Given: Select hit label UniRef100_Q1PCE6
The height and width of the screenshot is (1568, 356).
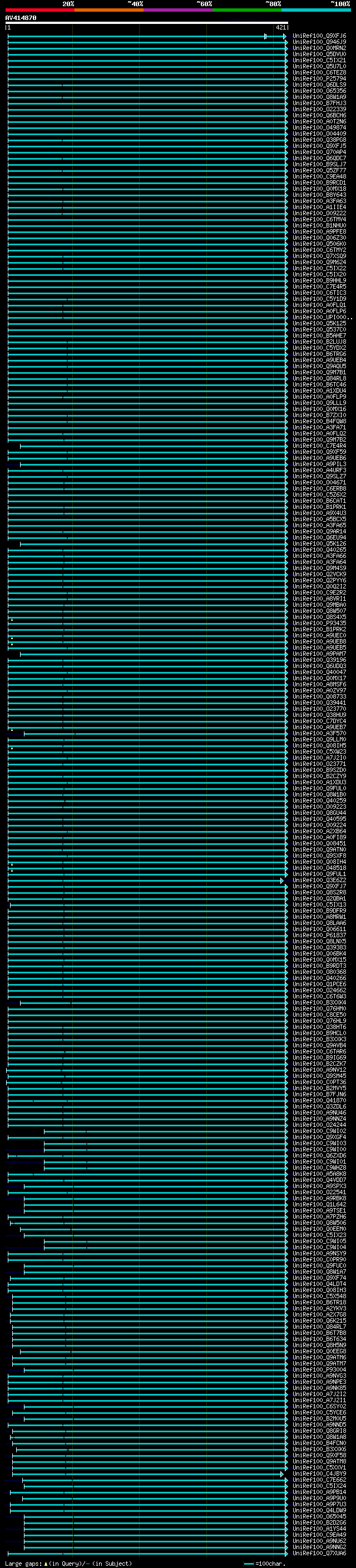Looking at the screenshot, I should (319, 983).
